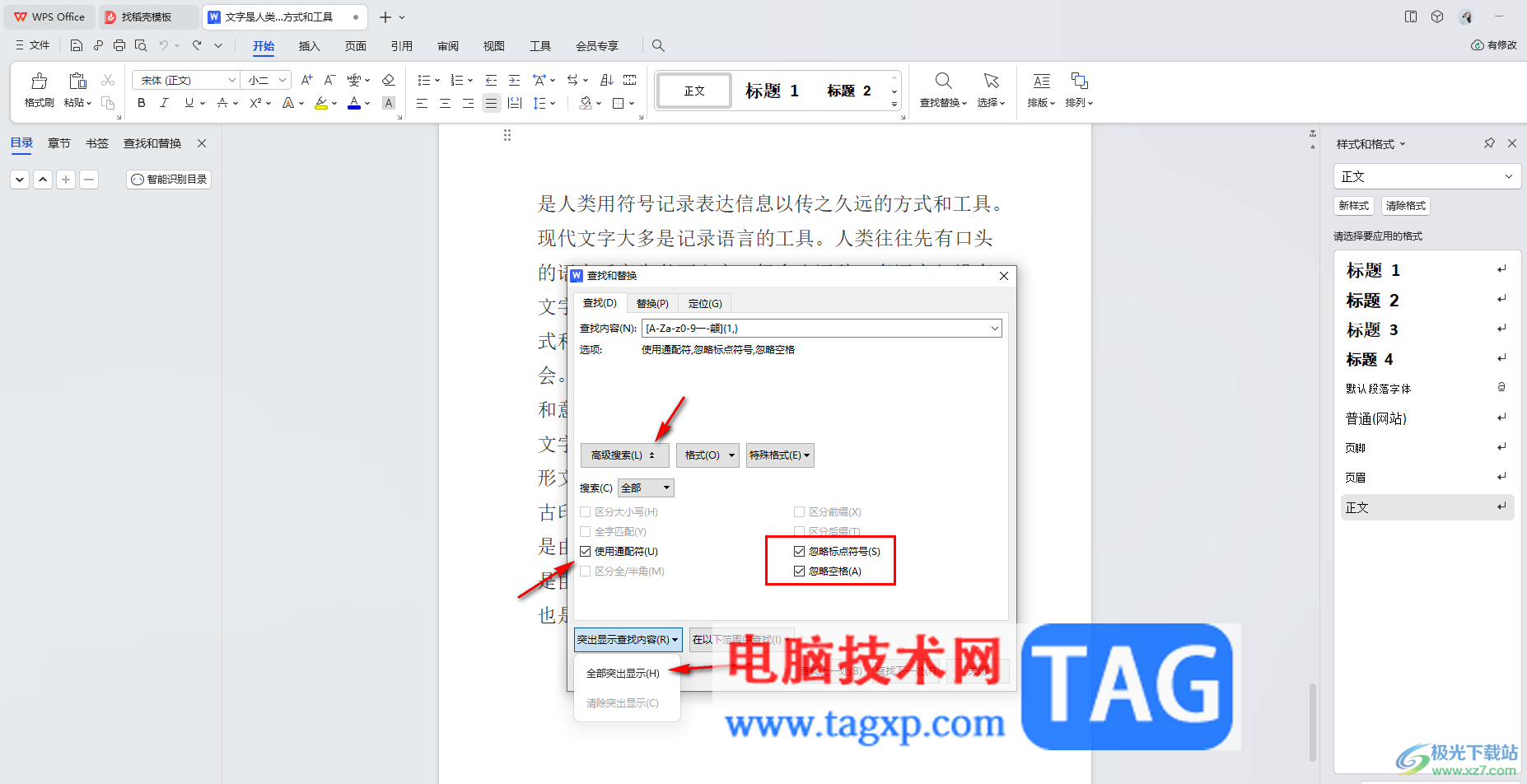Open the 特殊格式(E) dropdown
The height and width of the screenshot is (784, 1527).
point(780,455)
